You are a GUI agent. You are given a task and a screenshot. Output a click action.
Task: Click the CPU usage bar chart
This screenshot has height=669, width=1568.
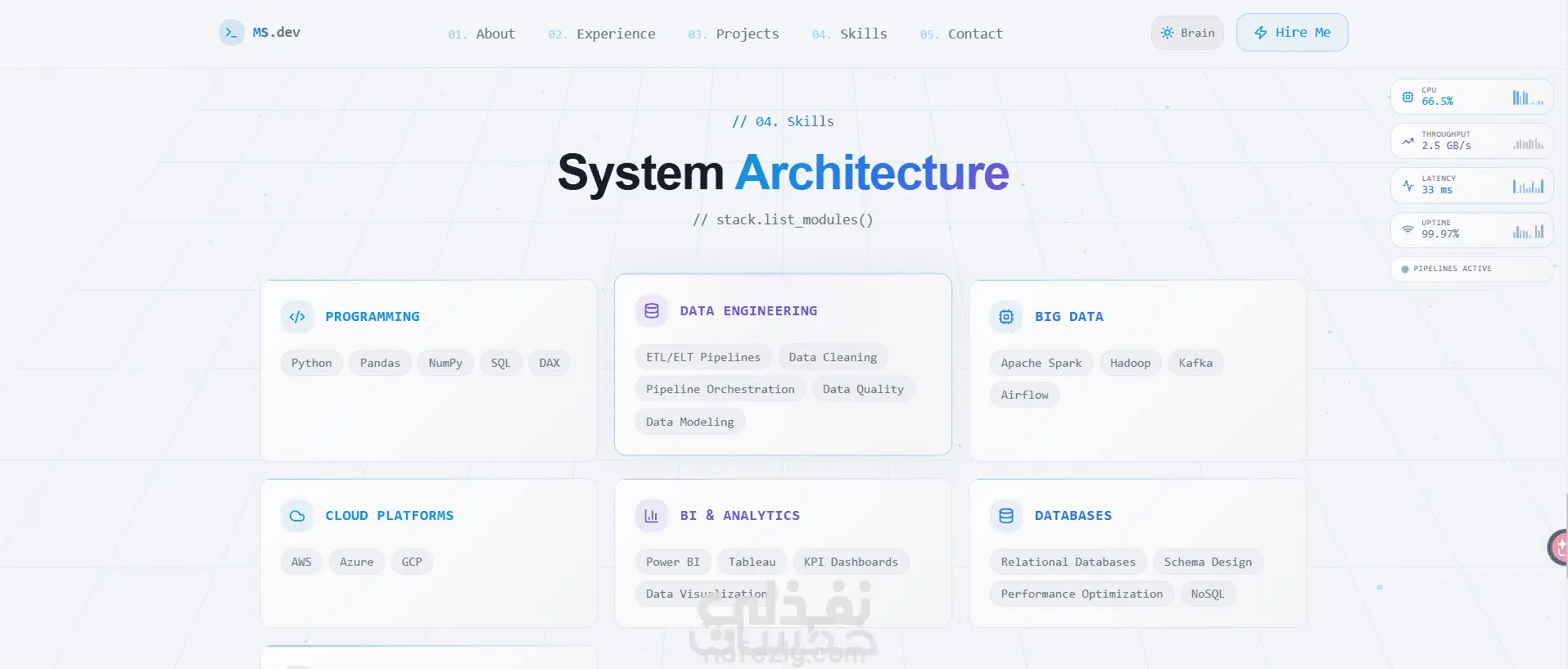(x=1528, y=97)
